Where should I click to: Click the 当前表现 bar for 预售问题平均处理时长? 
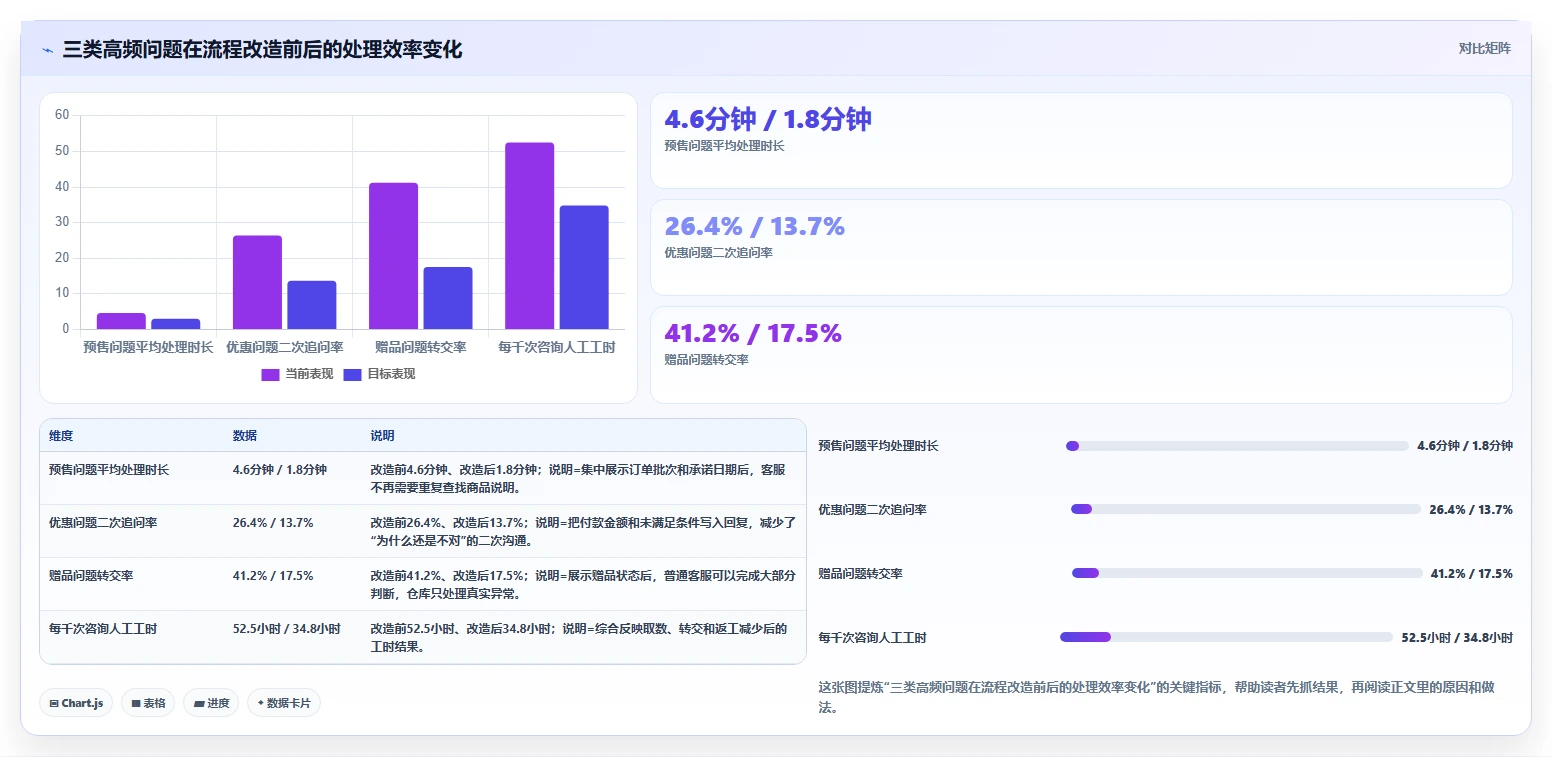click(121, 321)
